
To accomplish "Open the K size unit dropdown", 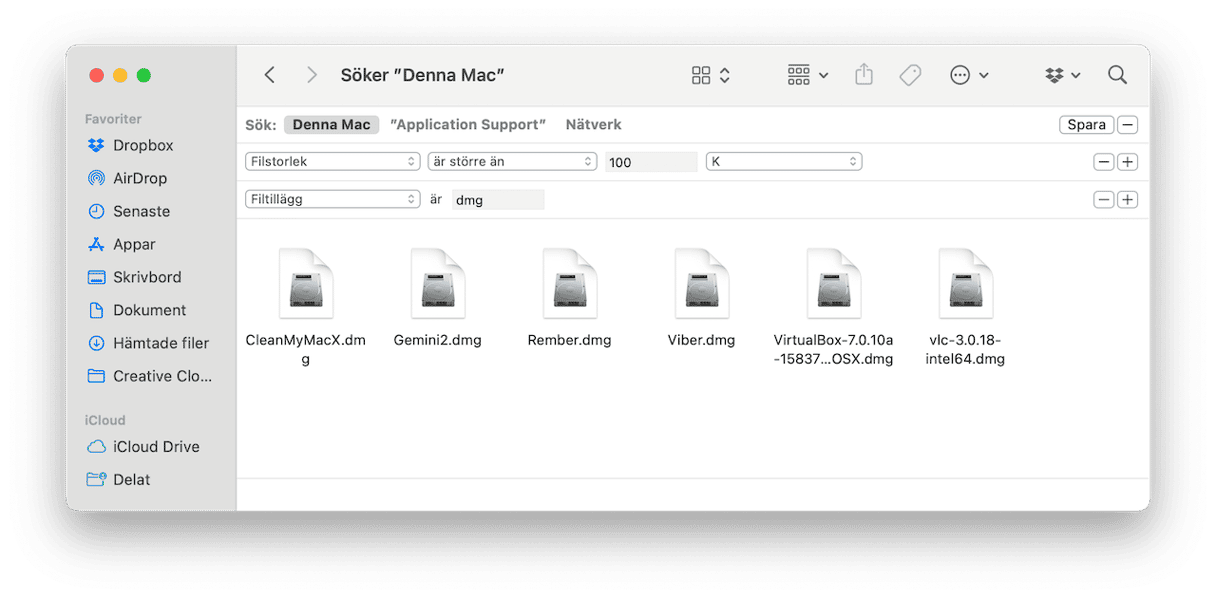I will (x=784, y=162).
